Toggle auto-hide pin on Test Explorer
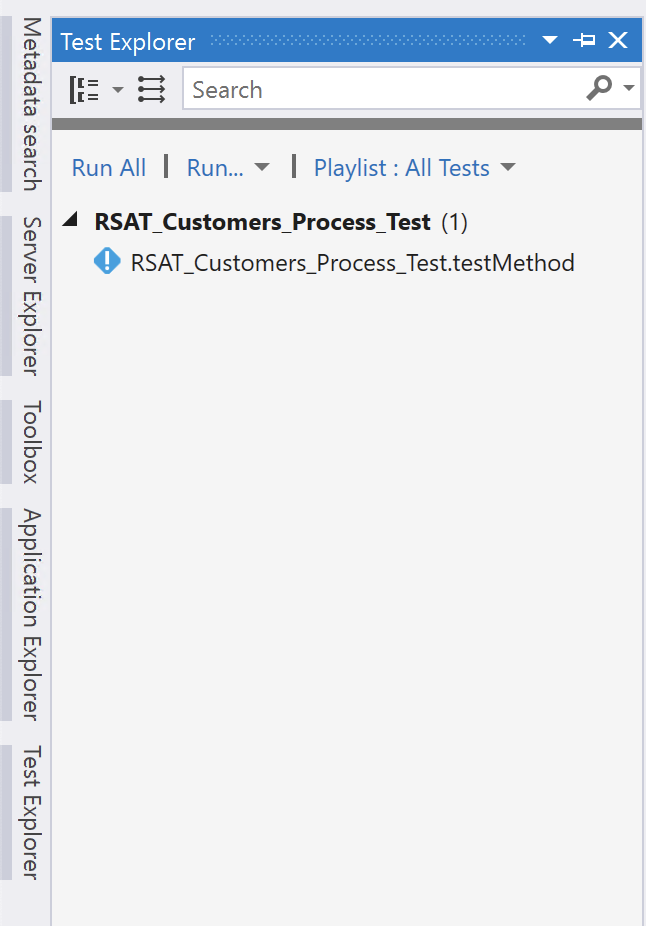The height and width of the screenshot is (926, 646). click(x=584, y=40)
